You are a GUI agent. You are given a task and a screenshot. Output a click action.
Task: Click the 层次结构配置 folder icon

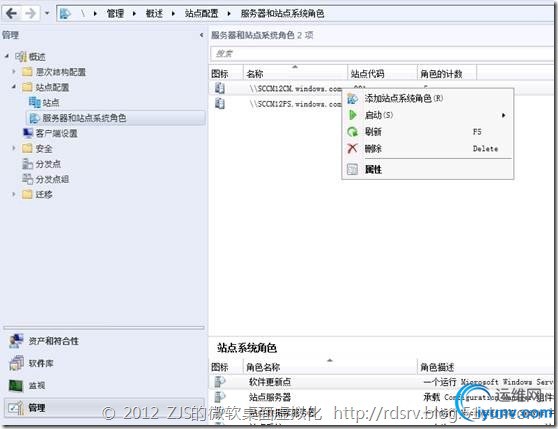coord(27,72)
